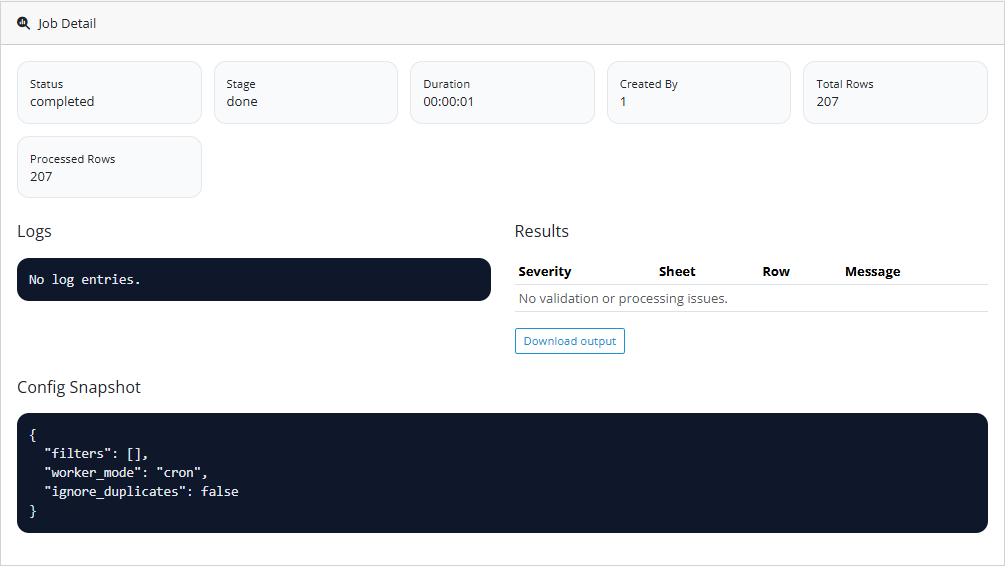Click the "ignore_duplicates": false line

pyautogui.click(x=141, y=492)
